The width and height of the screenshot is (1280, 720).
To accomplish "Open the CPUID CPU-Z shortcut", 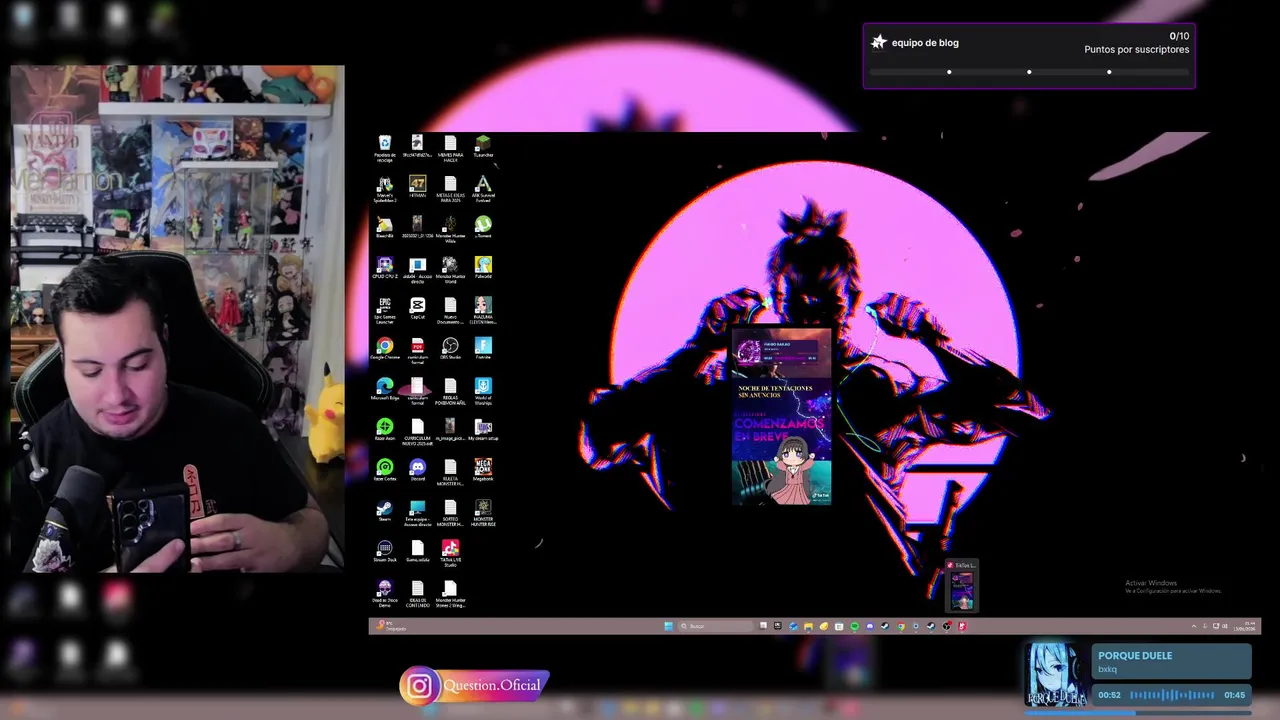I will (384, 268).
